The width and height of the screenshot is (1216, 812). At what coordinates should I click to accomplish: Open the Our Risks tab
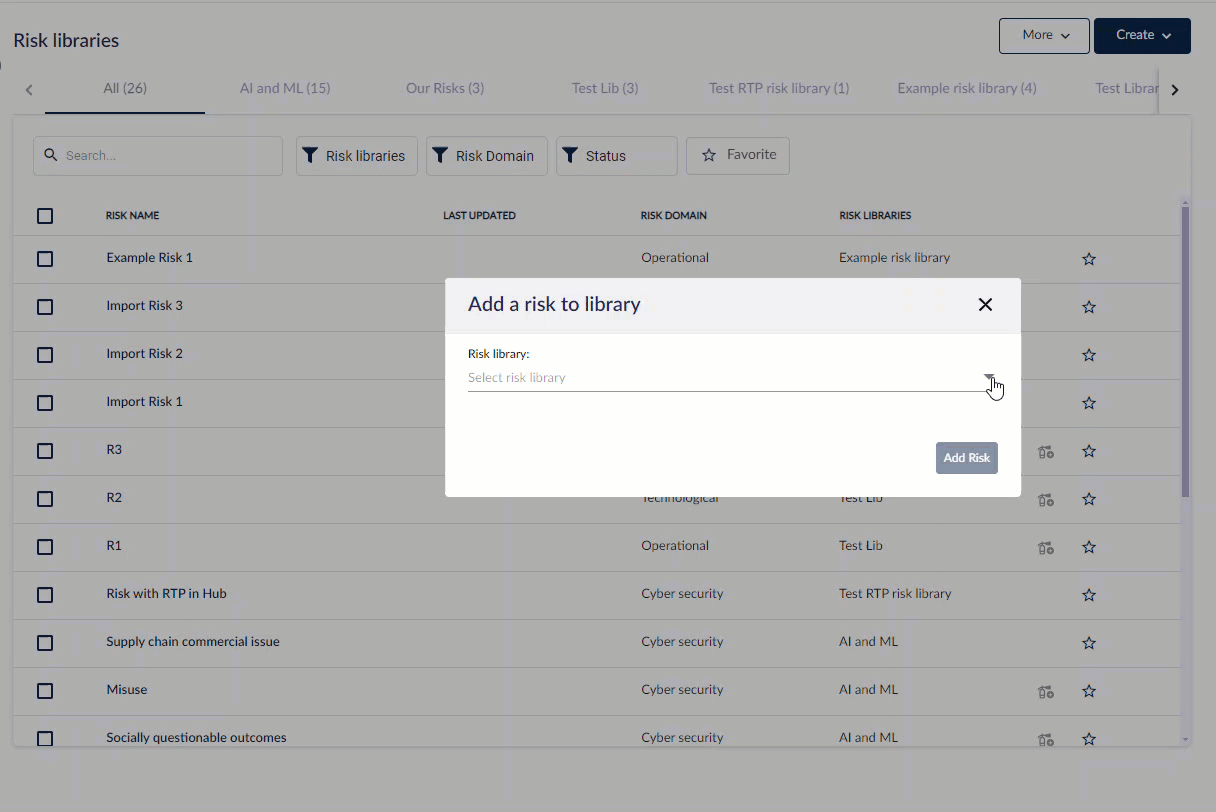[445, 88]
